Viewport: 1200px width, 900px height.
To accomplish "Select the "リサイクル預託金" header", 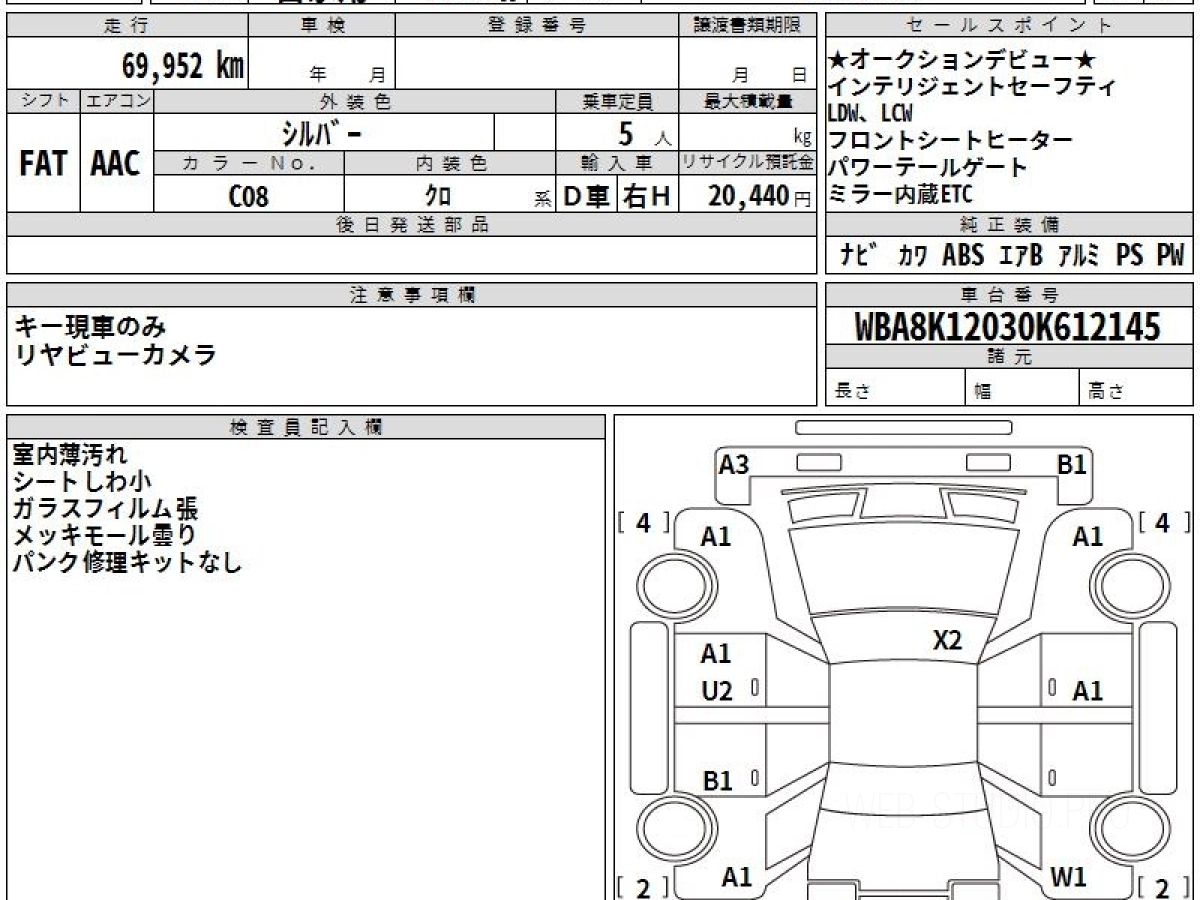I will (747, 163).
